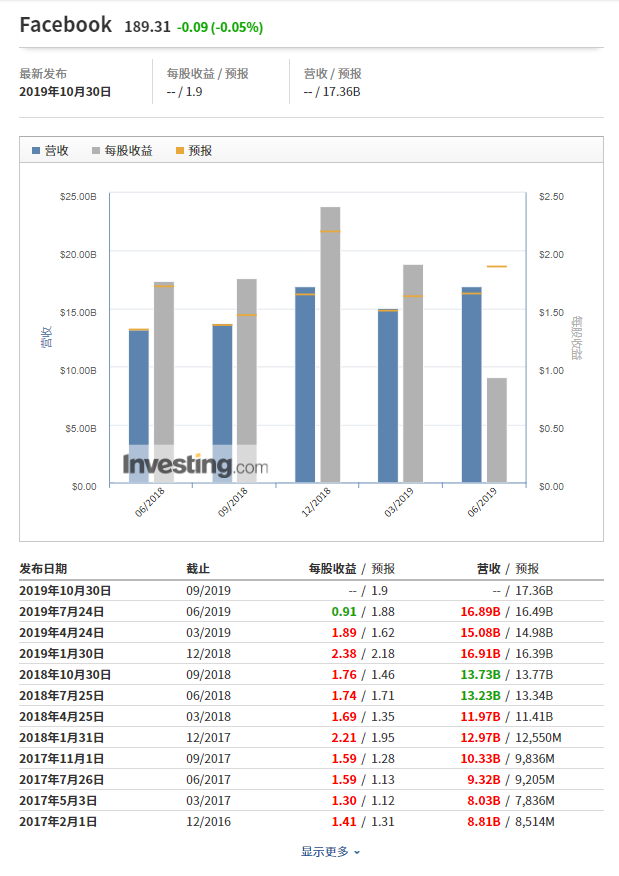Click the revenue value 13.23B
This screenshot has width=619, height=876.
coord(480,696)
